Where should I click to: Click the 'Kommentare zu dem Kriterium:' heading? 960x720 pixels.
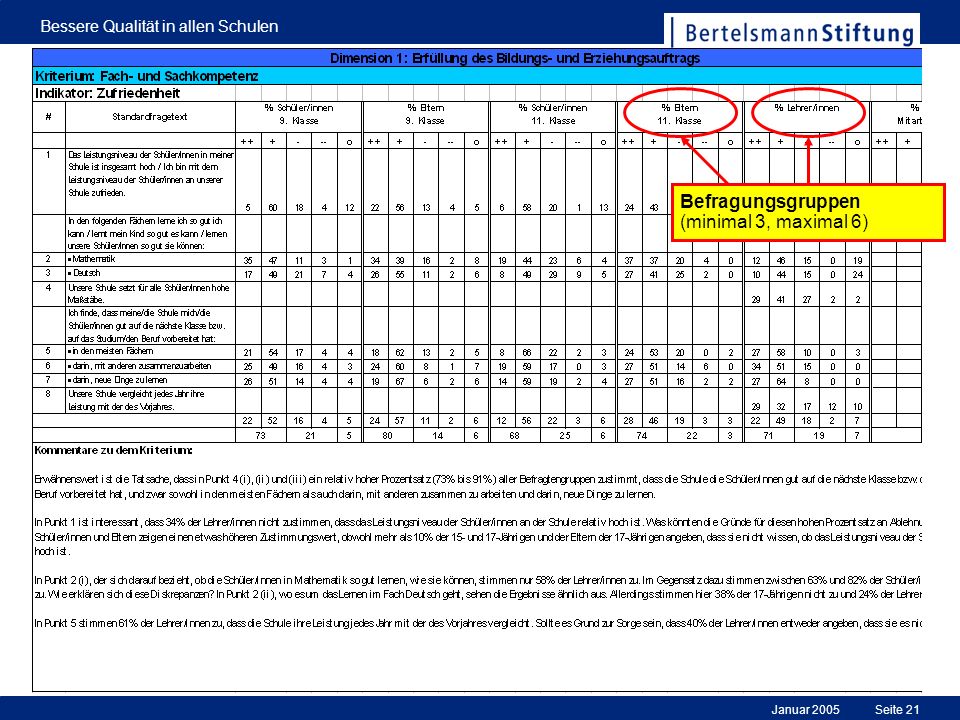click(x=113, y=450)
